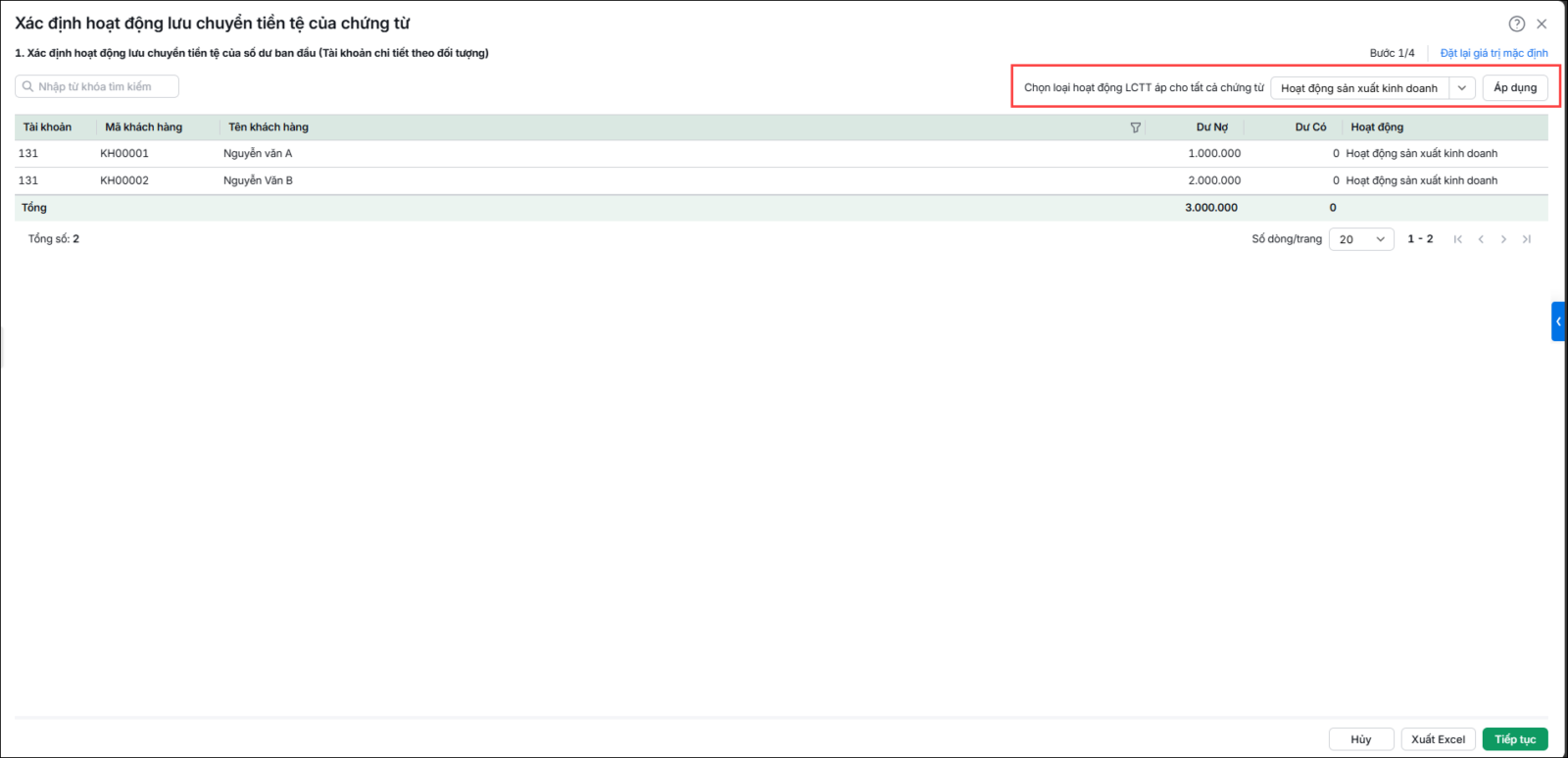Screen dimensions: 1568x758
Task: Click the Bước 1/4 step indicator
Action: point(1392,53)
